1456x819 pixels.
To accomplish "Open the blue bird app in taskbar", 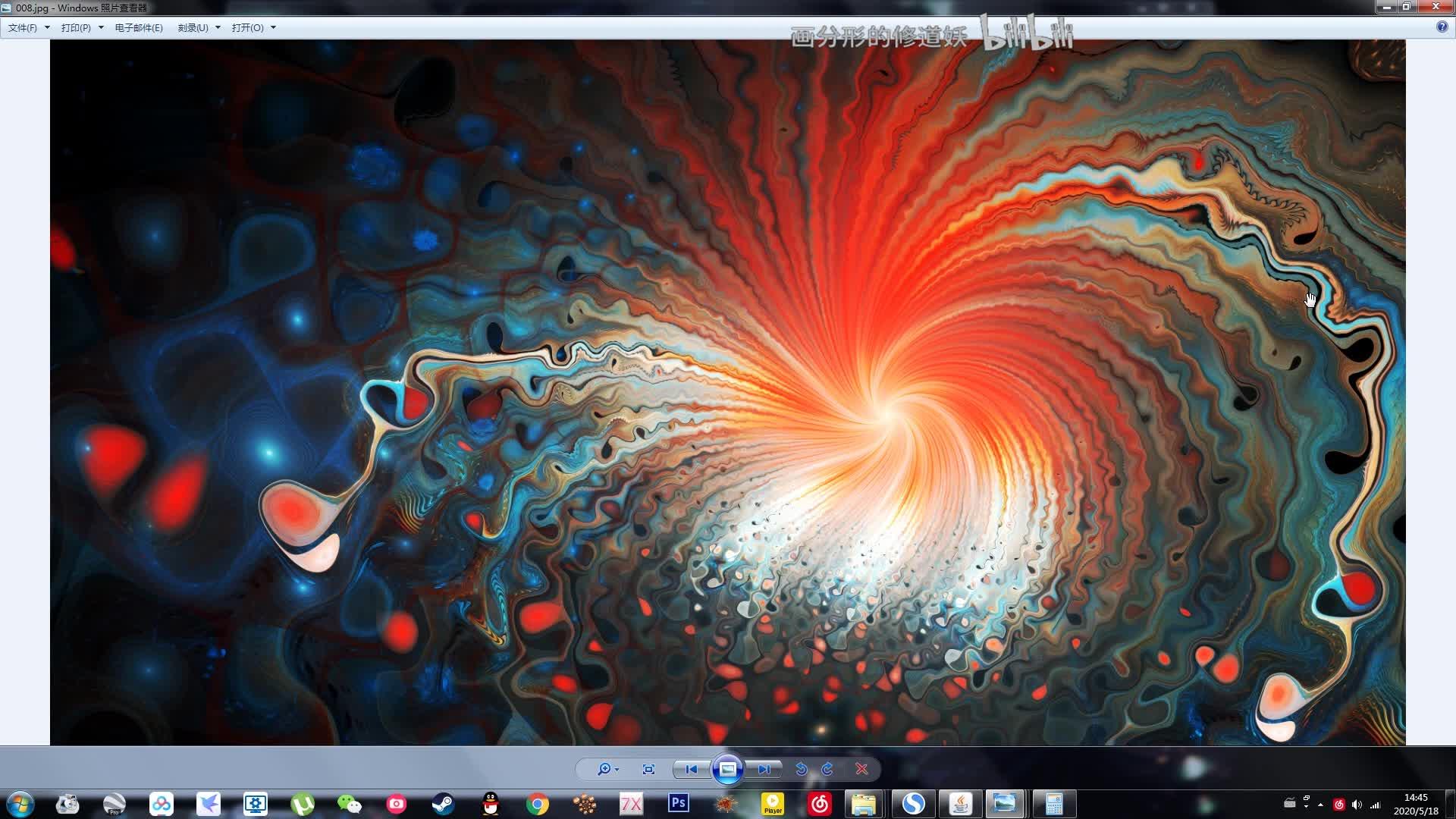I will [x=209, y=804].
